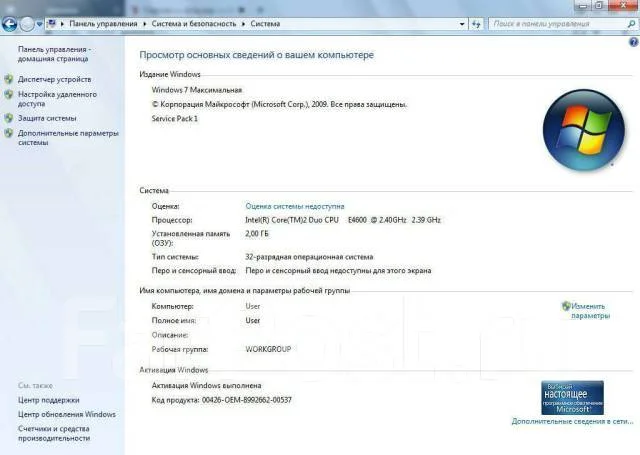
Task: Click the heading 'Просмотр основных сведений о вашем компьютере'
Action: click(257, 55)
